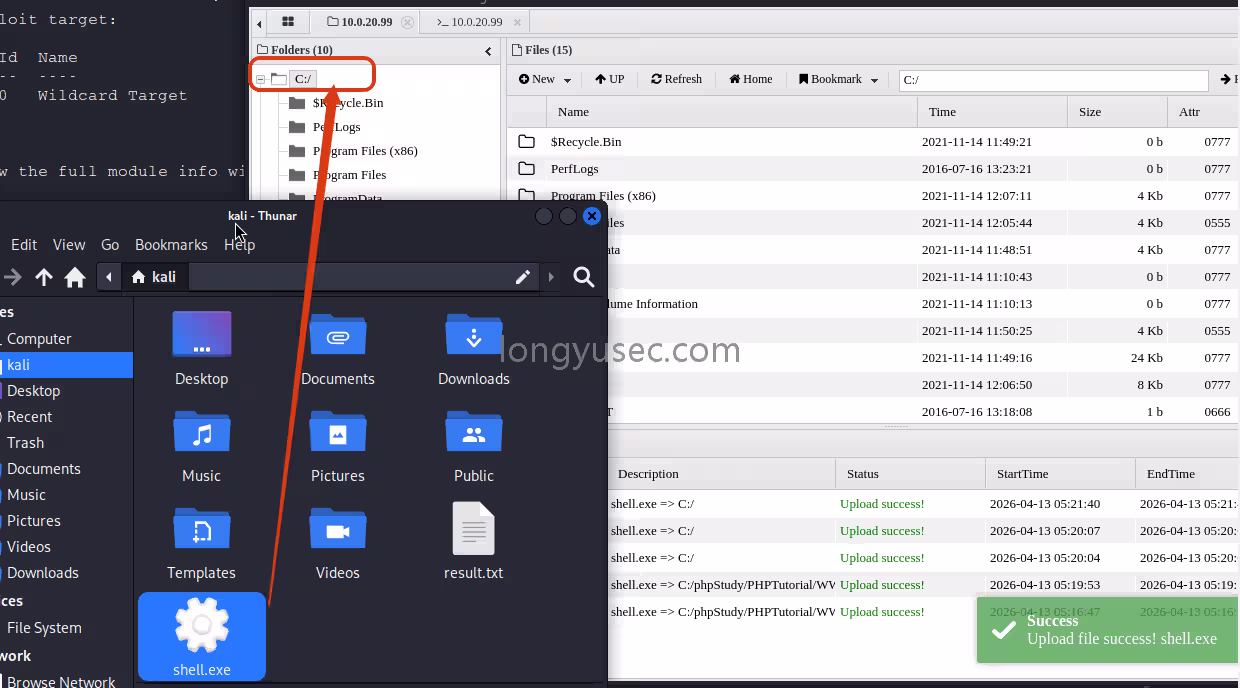Close the Thunar window
The height and width of the screenshot is (688, 1240).
pos(592,216)
